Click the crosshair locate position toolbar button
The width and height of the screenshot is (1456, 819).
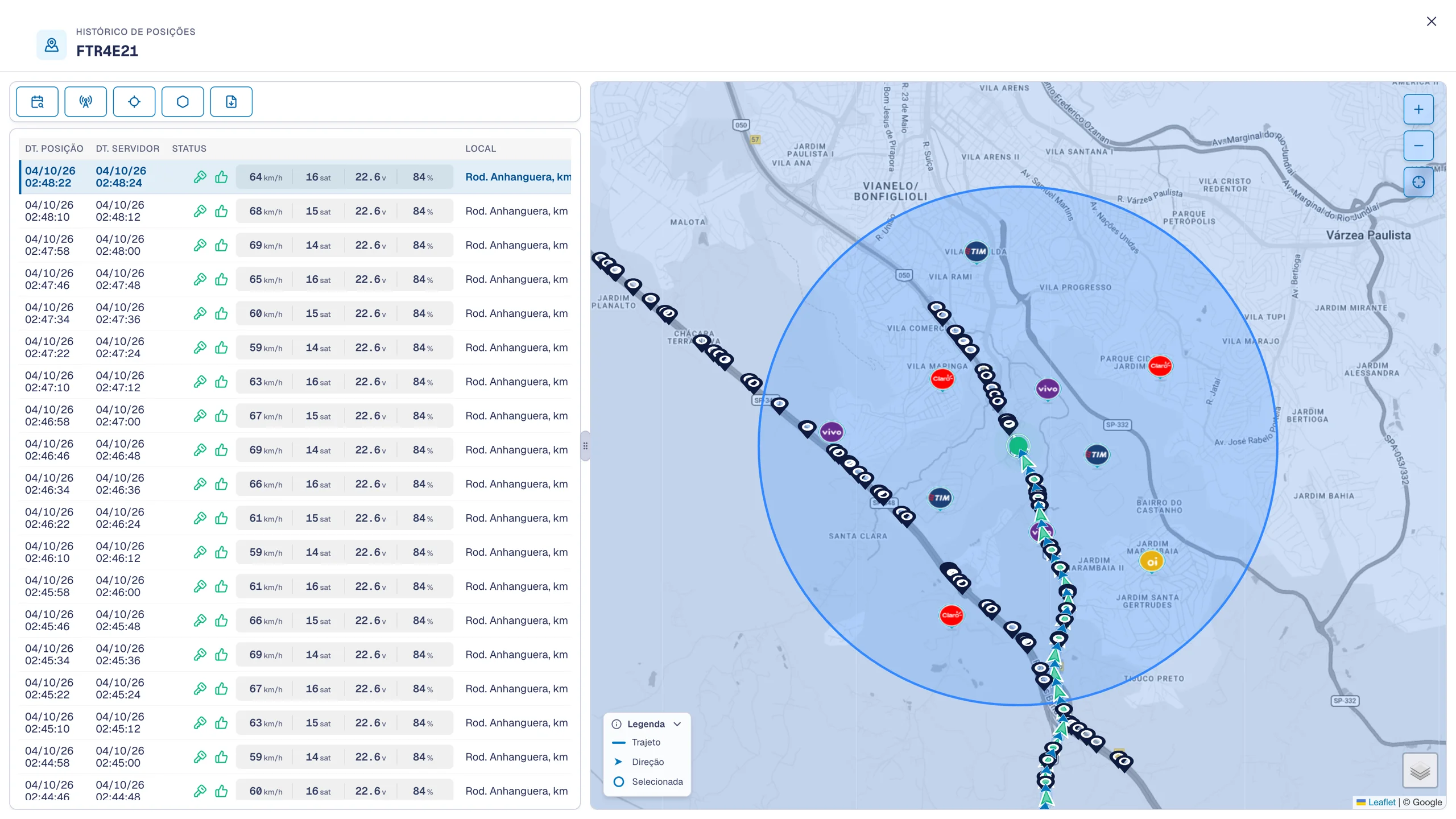pyautogui.click(x=134, y=102)
